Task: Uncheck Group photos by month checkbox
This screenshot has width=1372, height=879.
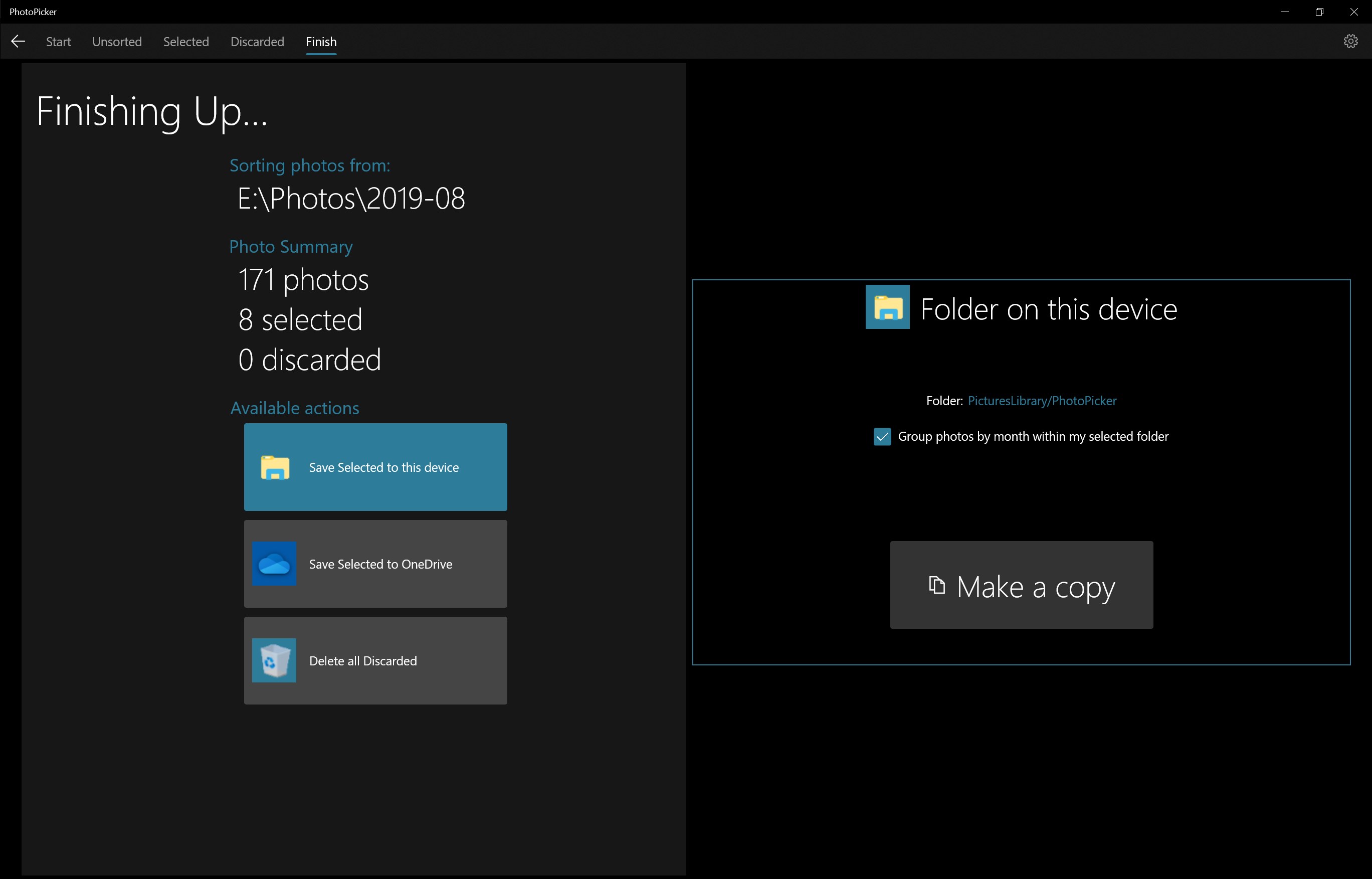Action: pyautogui.click(x=882, y=437)
